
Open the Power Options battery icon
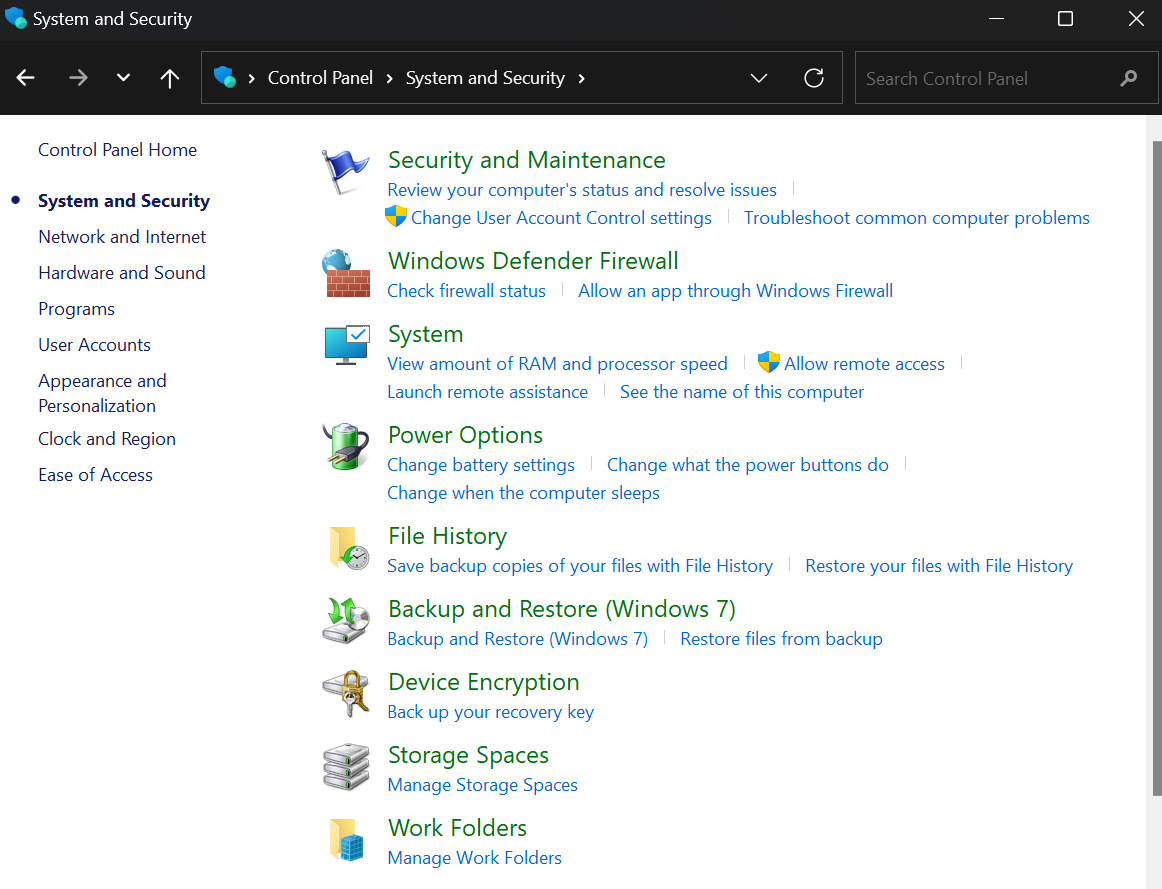click(x=346, y=447)
